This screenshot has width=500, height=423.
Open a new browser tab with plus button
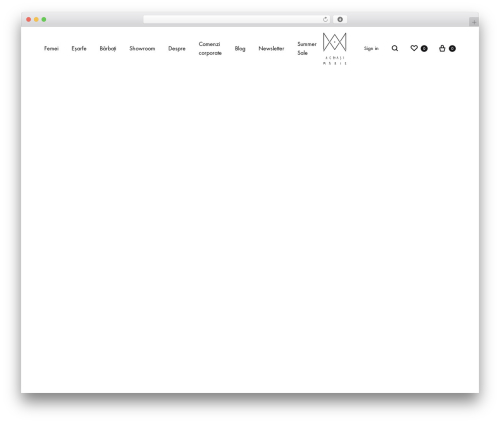coord(474,22)
